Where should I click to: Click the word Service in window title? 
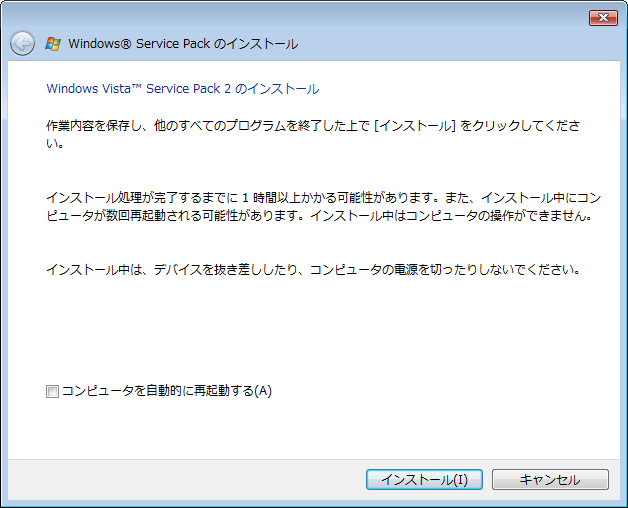click(158, 44)
